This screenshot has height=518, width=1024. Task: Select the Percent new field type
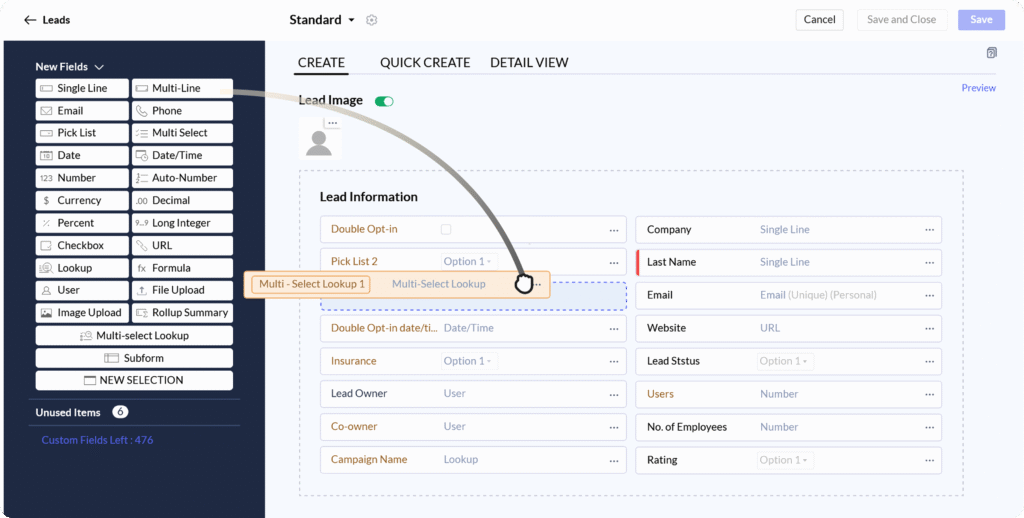pyautogui.click(x=82, y=223)
